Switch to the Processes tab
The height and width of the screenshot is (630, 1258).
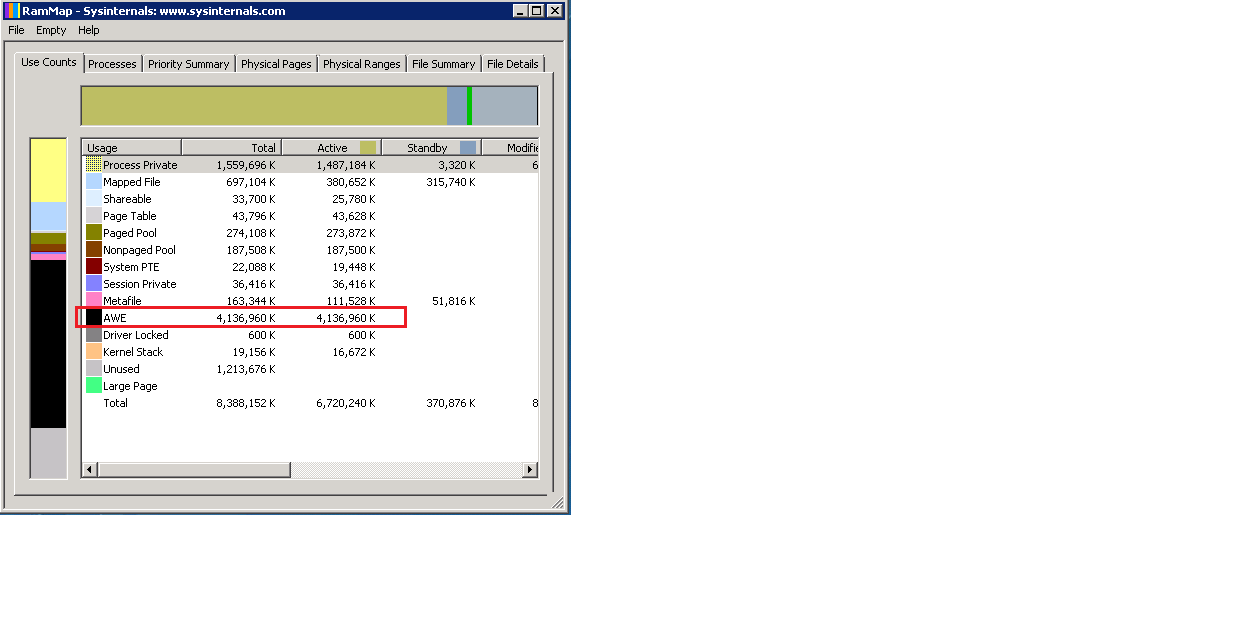coord(112,64)
